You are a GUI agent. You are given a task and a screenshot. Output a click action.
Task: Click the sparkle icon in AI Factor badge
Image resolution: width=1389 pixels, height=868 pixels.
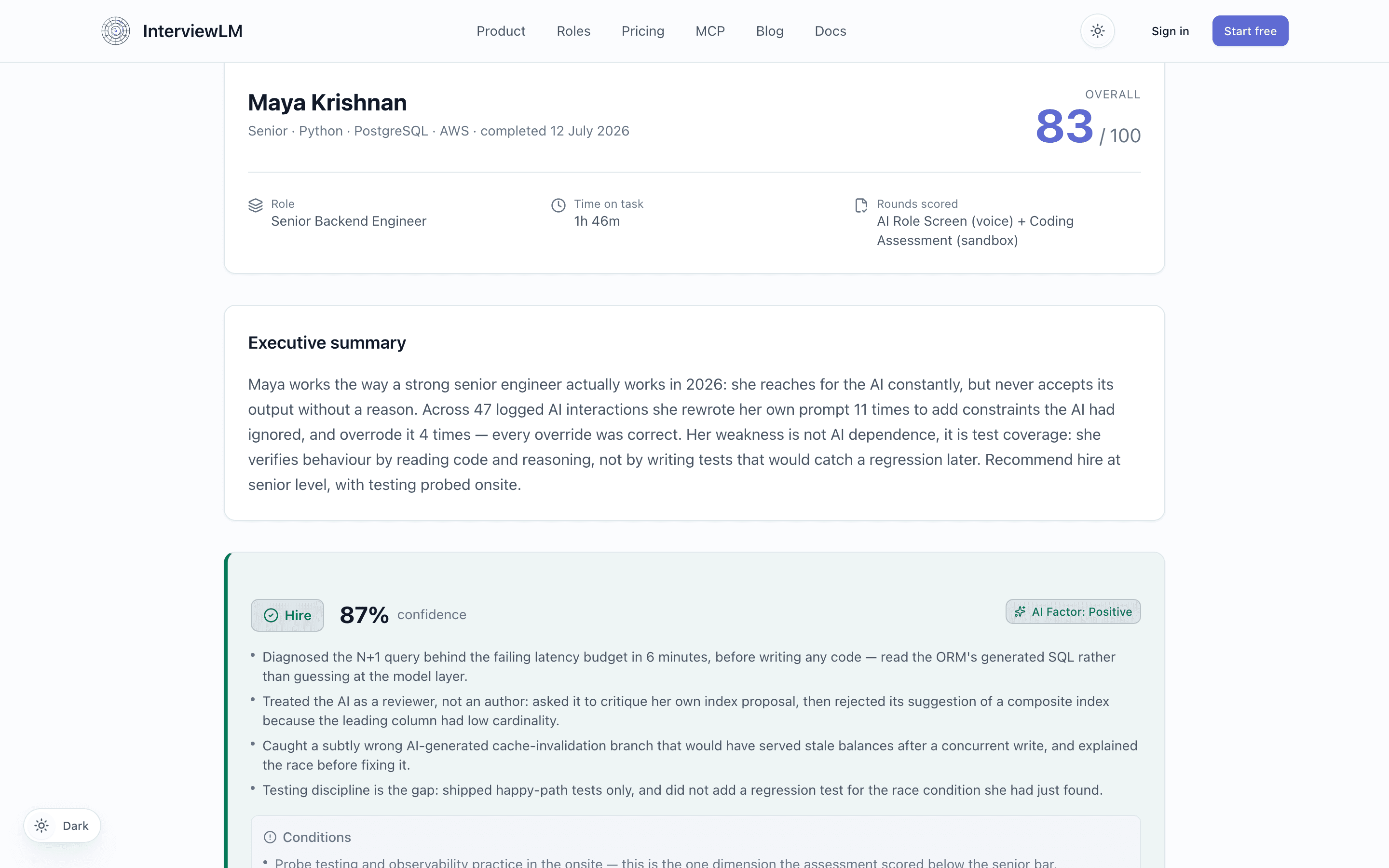(1020, 611)
